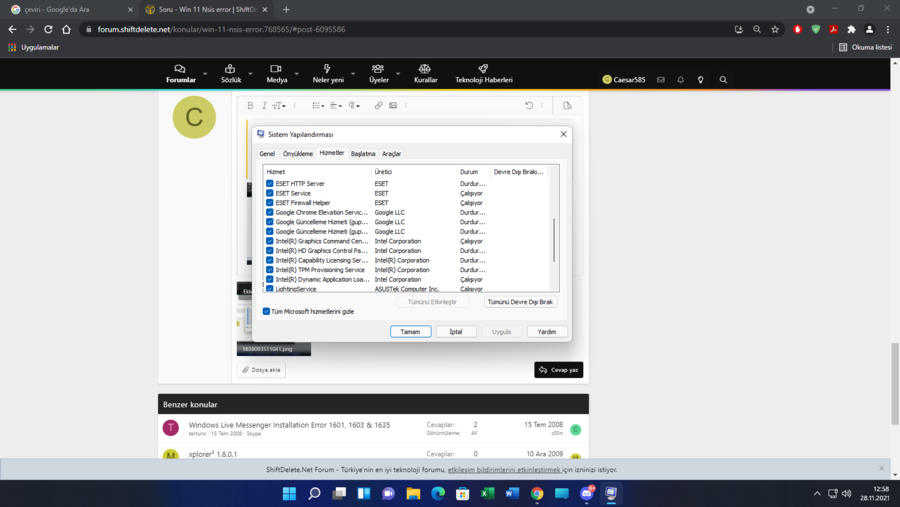Open the Windows Live Messenger Installation Error topic
Image resolution: width=900 pixels, height=507 pixels.
pyautogui.click(x=289, y=425)
